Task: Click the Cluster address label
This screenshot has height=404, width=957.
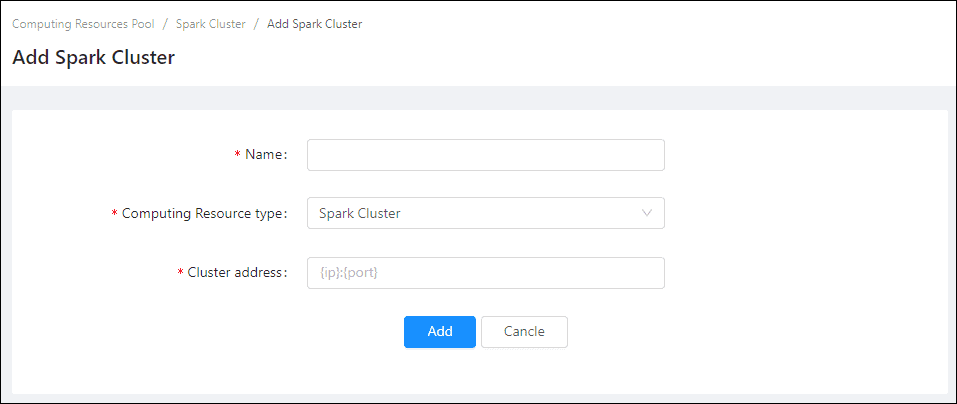Action: (237, 273)
